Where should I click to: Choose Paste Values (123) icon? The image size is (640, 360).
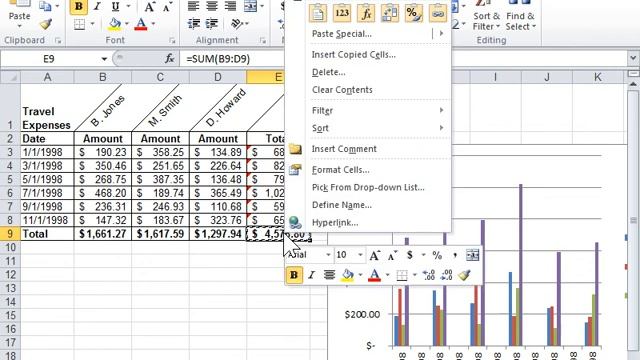[x=342, y=13]
